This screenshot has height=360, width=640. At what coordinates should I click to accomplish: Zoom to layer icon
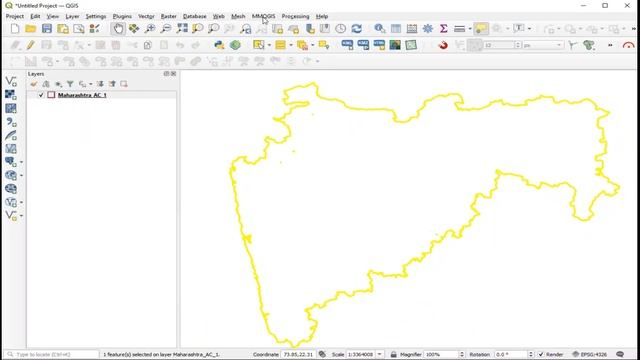click(x=213, y=29)
